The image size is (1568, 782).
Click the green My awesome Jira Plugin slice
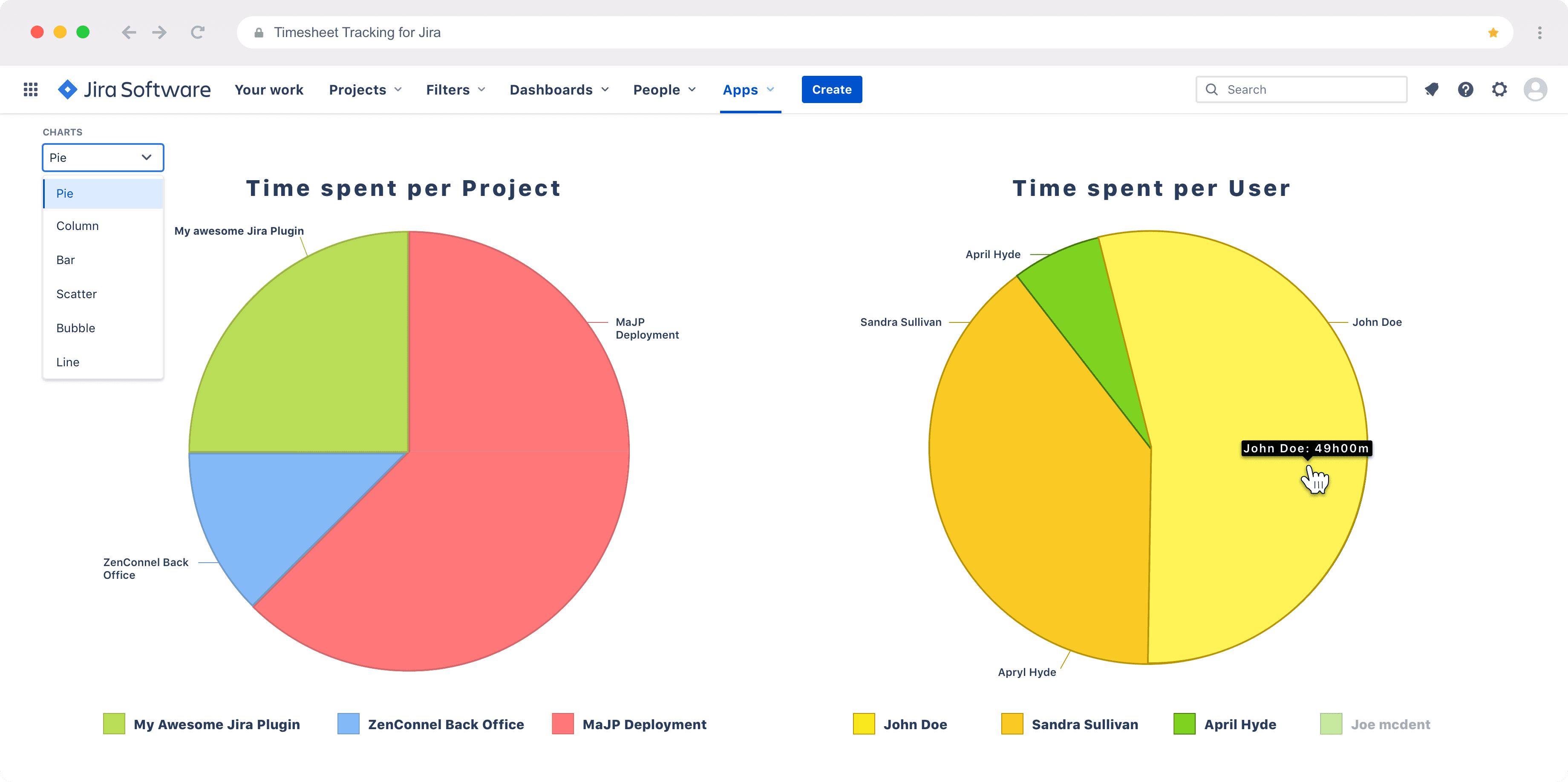pos(323,359)
